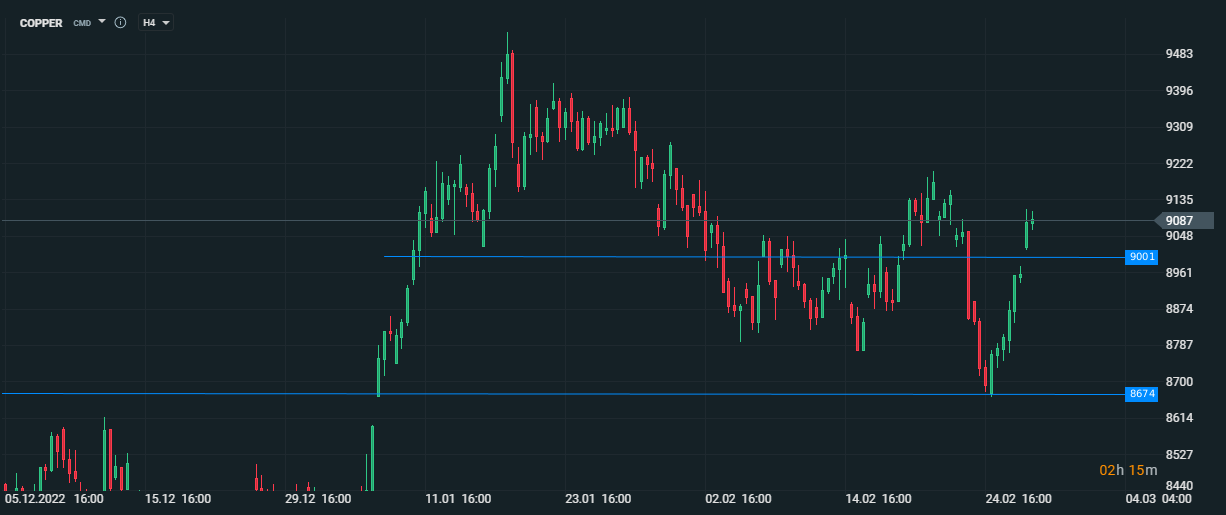Click the 8874 price axis label
Screen dimensions: 1226x515
1179,308
